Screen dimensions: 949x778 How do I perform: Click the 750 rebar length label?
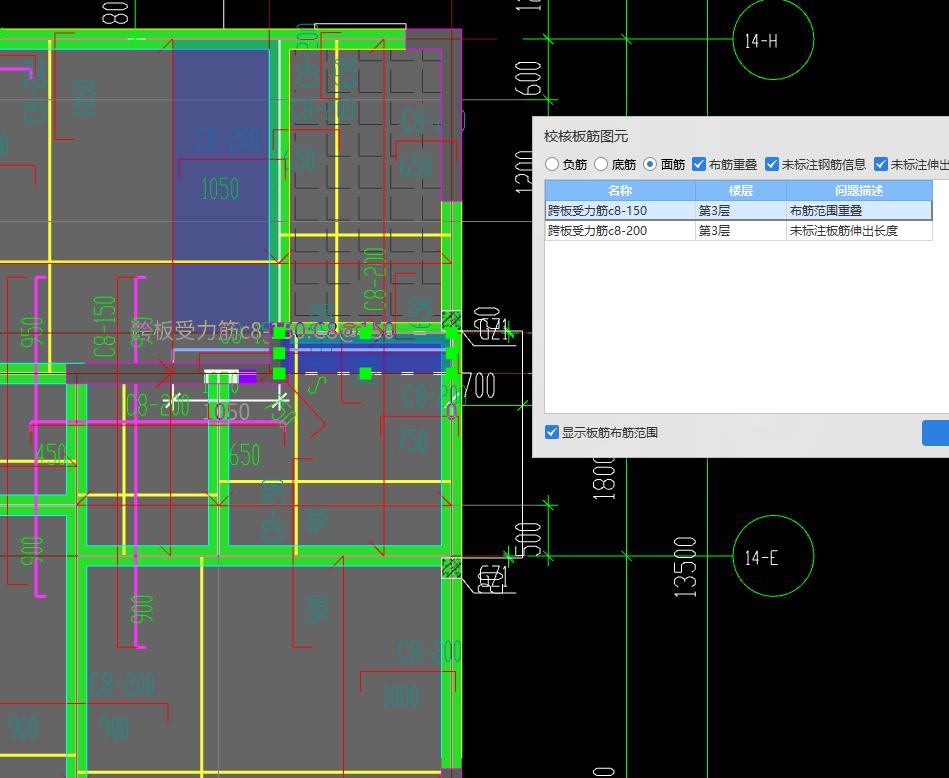point(412,441)
